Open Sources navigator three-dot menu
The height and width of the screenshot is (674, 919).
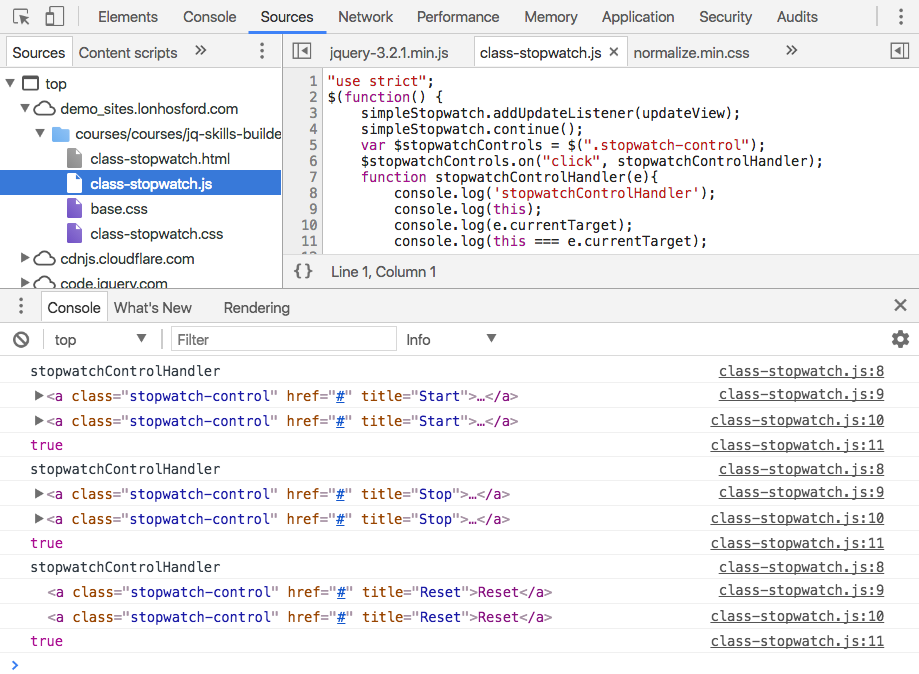[x=262, y=51]
